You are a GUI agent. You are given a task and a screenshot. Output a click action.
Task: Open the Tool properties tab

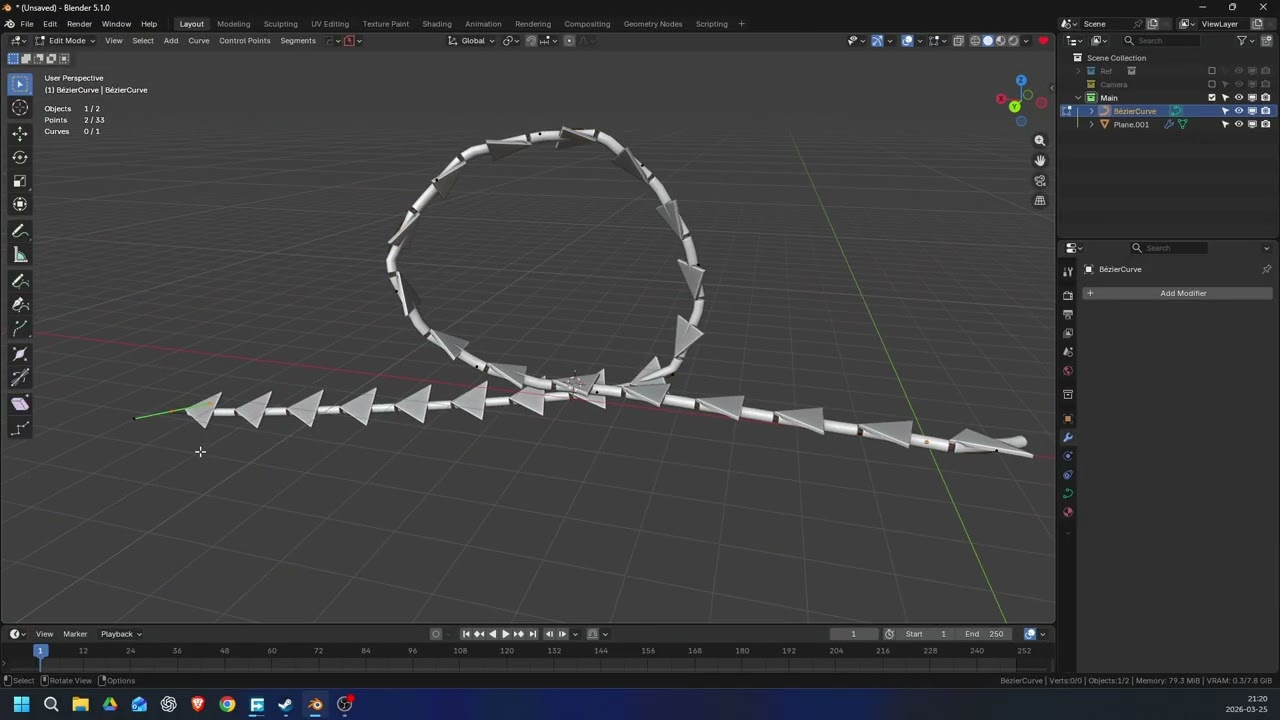(x=1068, y=272)
